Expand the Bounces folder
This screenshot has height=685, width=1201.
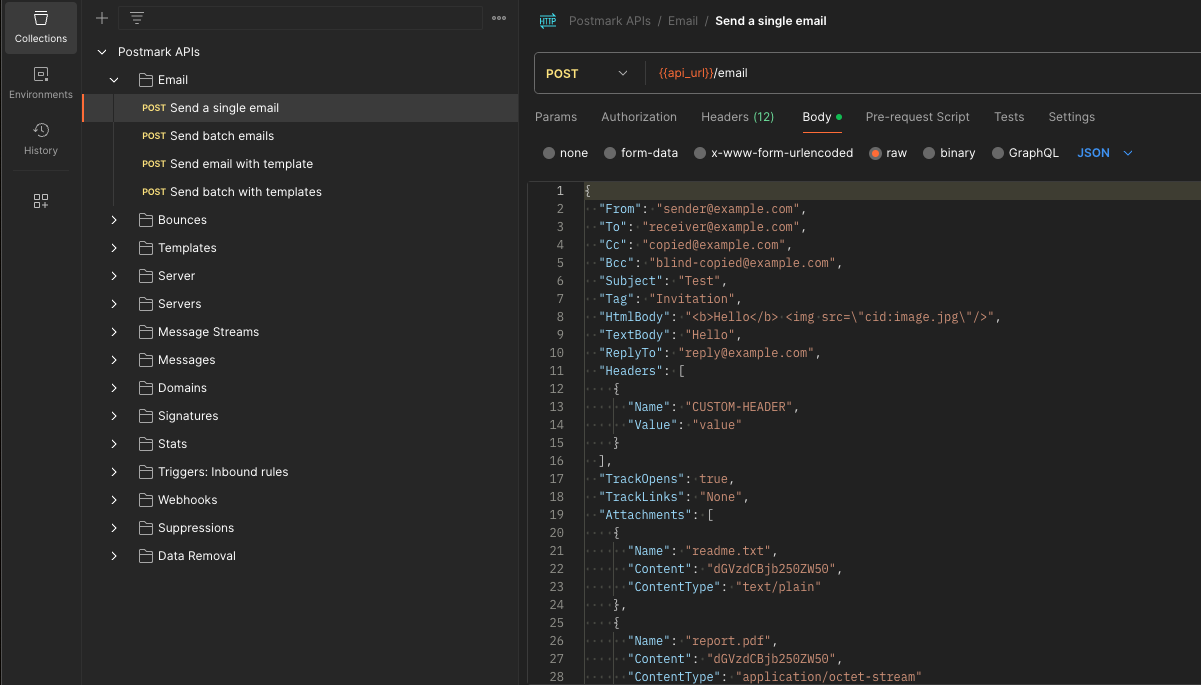114,220
